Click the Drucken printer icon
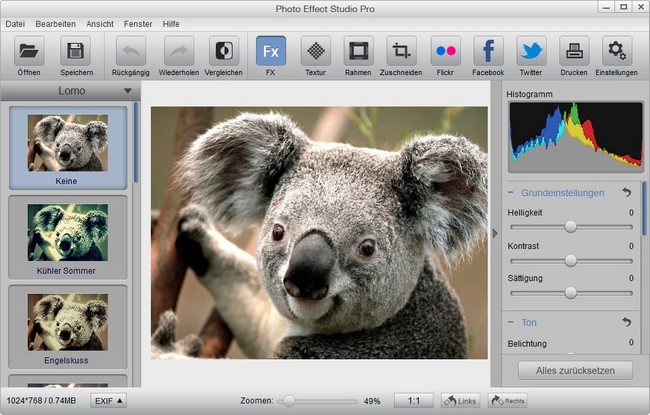 tap(573, 51)
